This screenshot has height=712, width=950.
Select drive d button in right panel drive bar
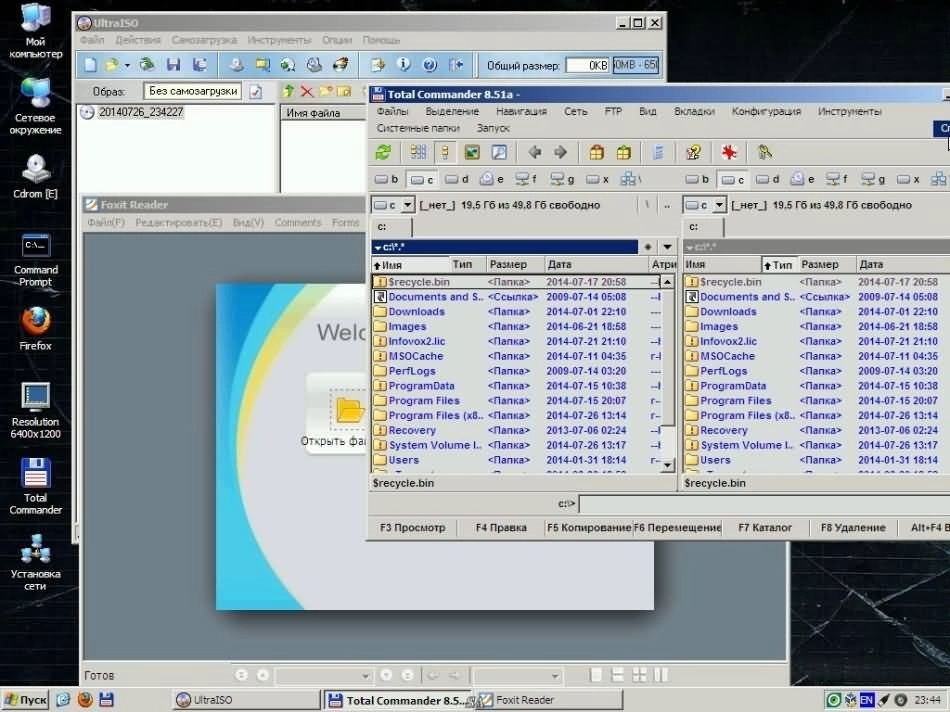768,179
